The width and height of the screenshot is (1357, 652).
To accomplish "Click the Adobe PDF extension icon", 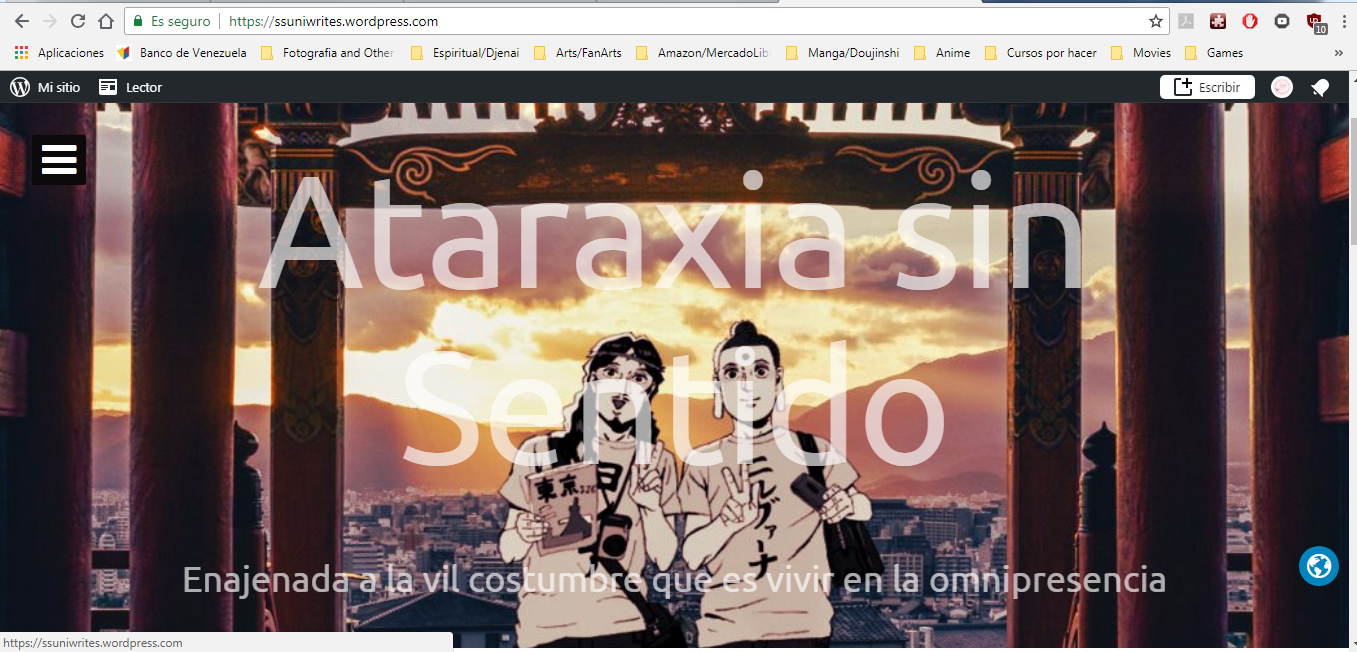I will [x=1186, y=21].
